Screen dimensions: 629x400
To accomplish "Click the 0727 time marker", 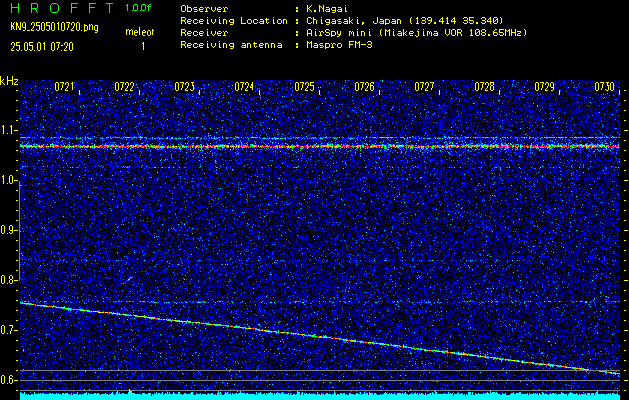I will pyautogui.click(x=424, y=87).
